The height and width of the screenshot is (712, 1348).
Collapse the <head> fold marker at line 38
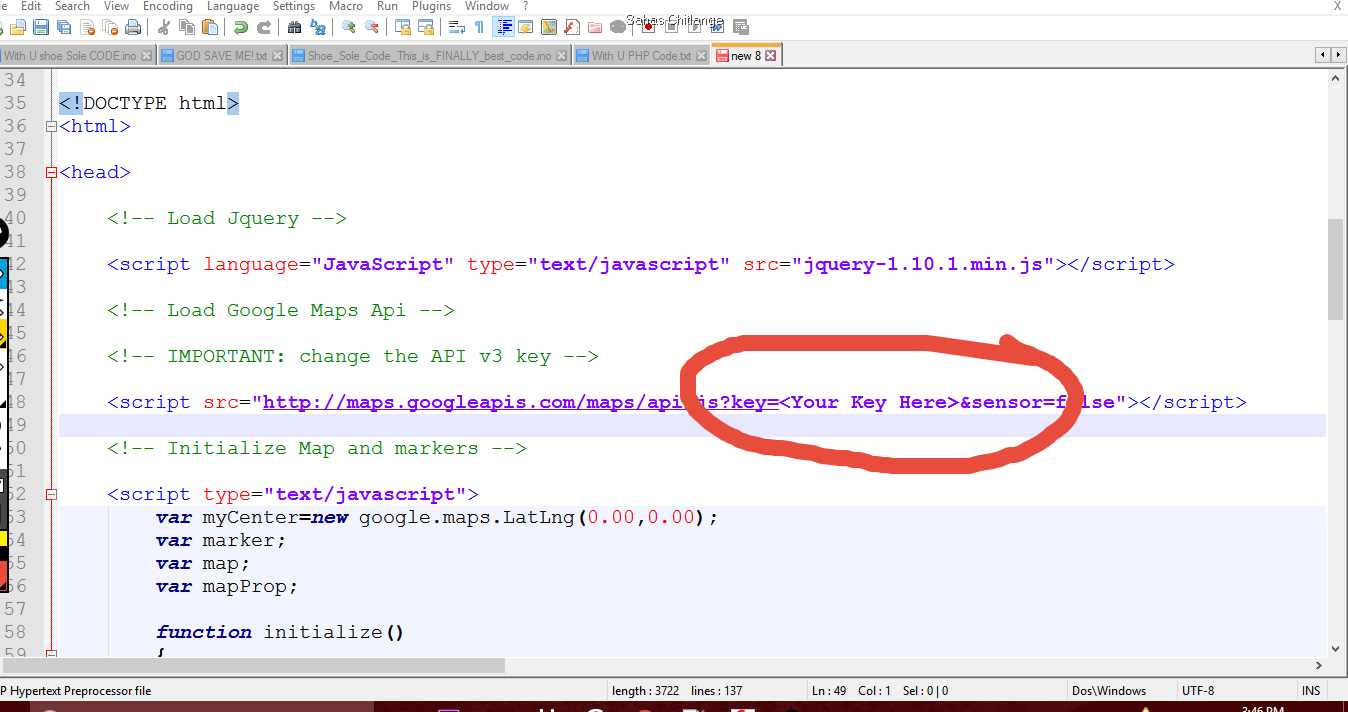[51, 173]
